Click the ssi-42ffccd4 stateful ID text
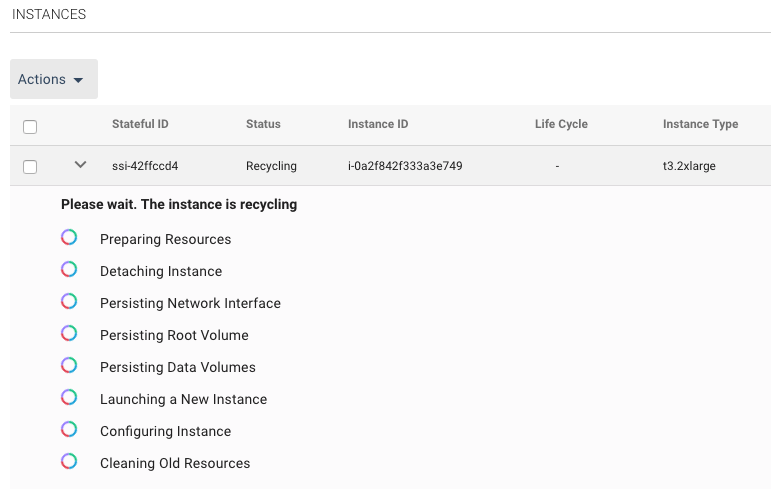The width and height of the screenshot is (771, 489). pos(145,166)
